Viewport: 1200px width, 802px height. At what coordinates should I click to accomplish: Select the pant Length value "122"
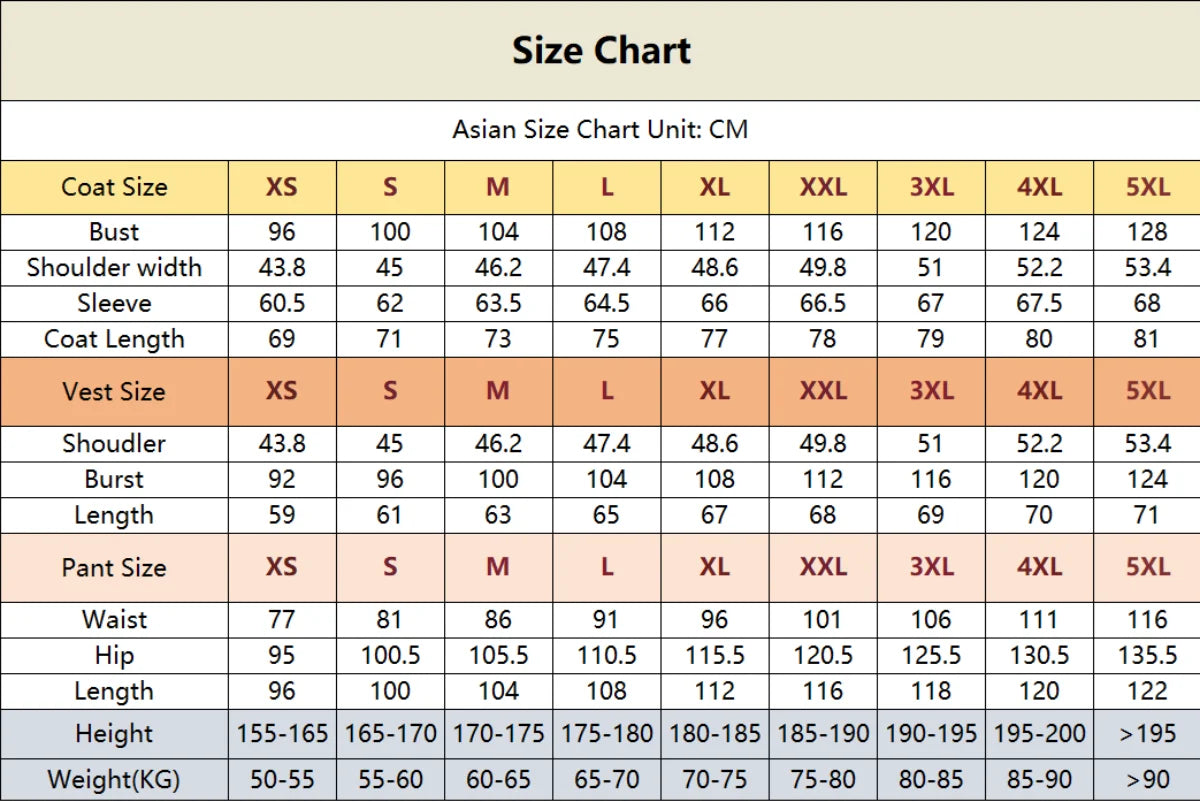click(x=1147, y=691)
